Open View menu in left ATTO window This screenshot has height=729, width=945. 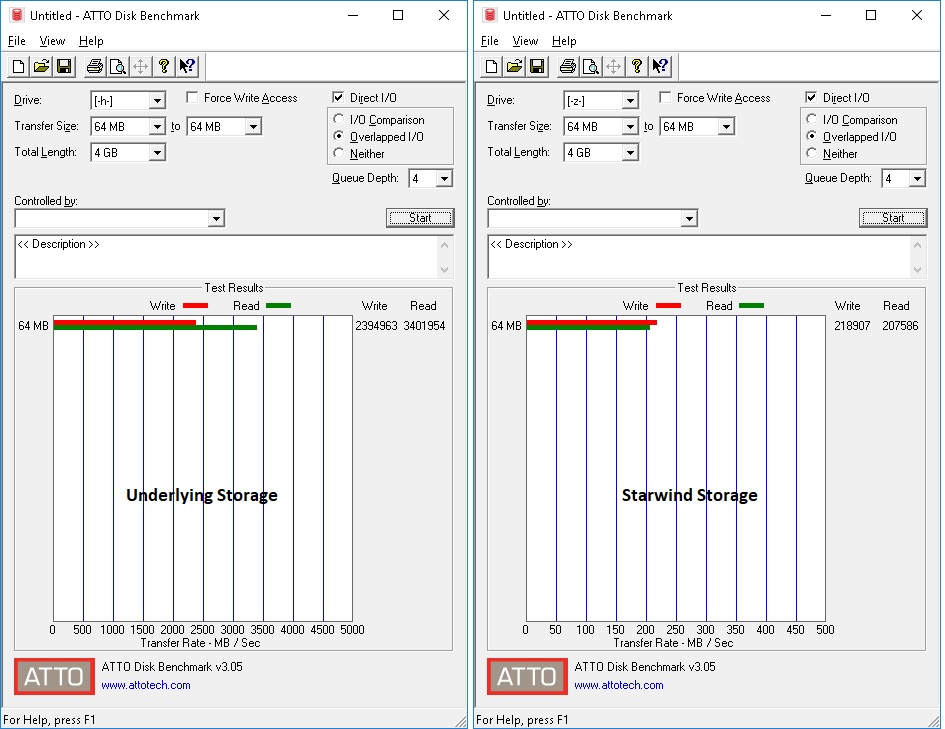point(52,41)
